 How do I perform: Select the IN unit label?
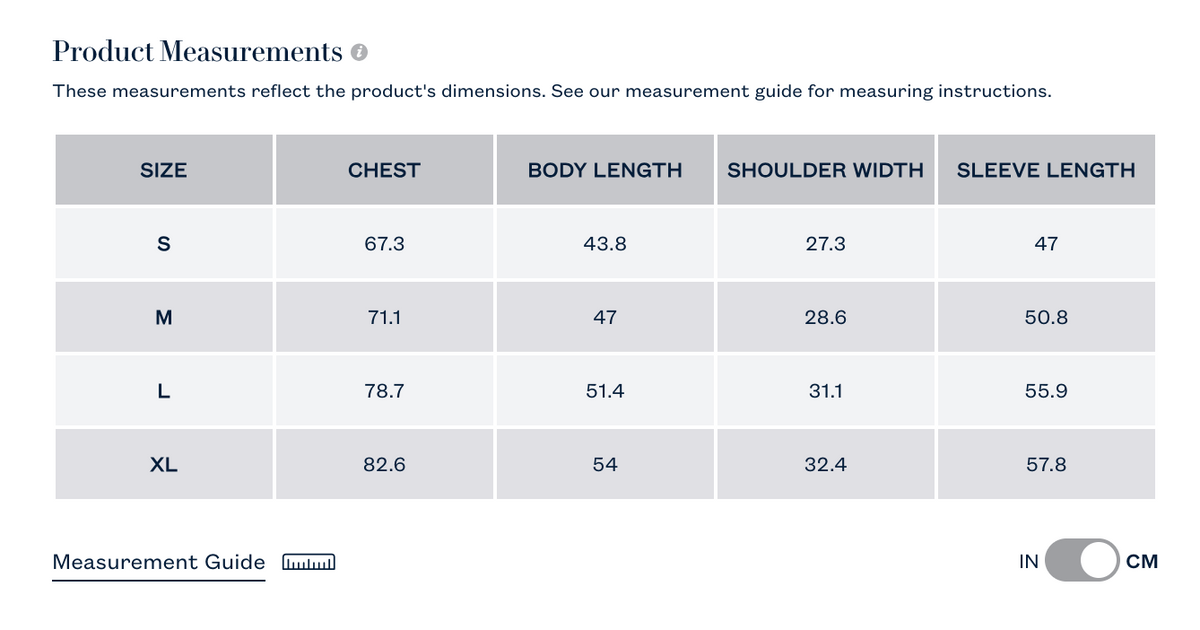pyautogui.click(x=1028, y=562)
